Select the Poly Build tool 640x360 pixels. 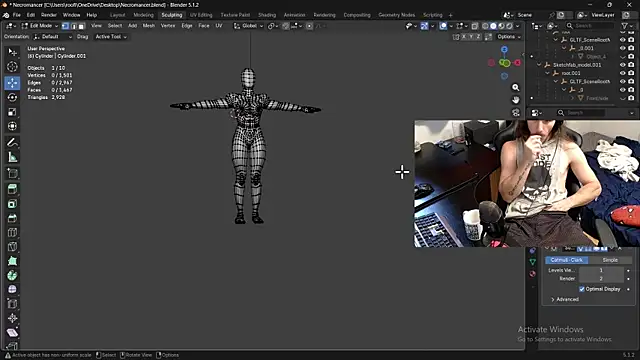coord(12,261)
